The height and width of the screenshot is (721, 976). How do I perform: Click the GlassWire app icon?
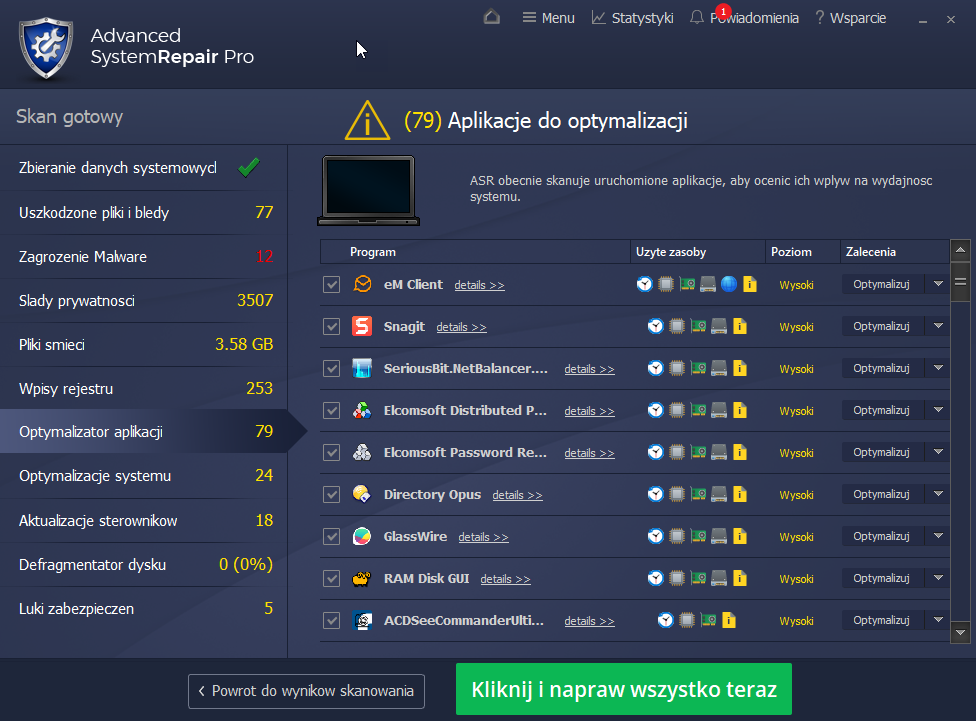pos(362,536)
